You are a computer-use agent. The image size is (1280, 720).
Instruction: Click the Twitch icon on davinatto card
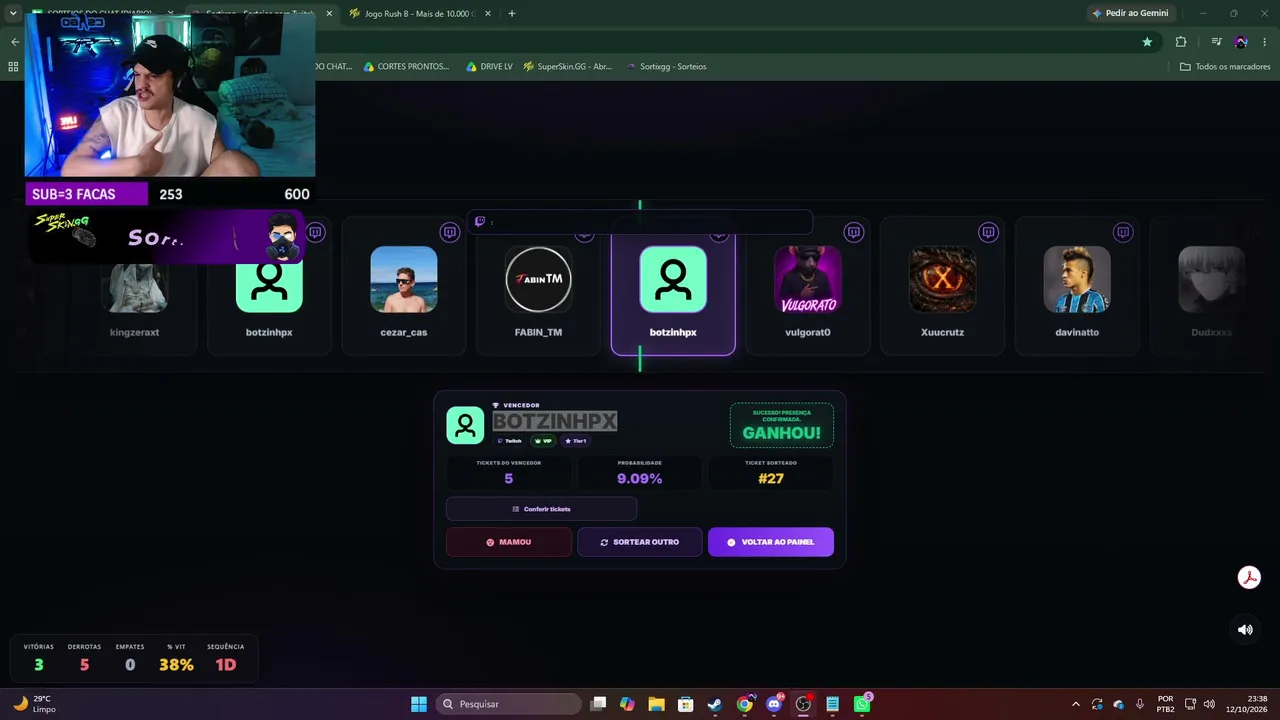point(1123,232)
